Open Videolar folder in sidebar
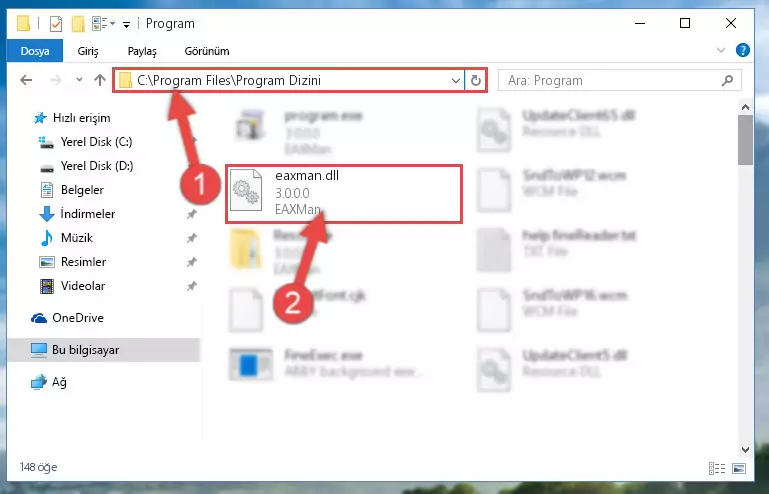The width and height of the screenshot is (769, 494). [72, 286]
